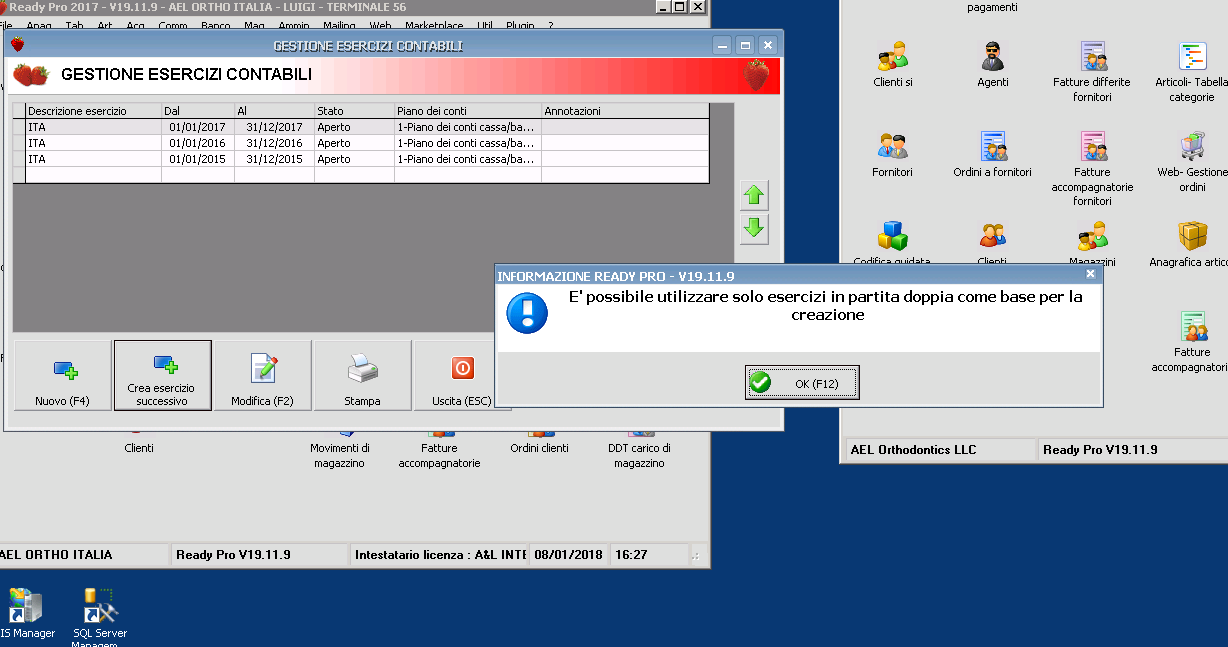This screenshot has height=647, width=1228.
Task: Open Ordini a fornitori icon
Action: 992,147
